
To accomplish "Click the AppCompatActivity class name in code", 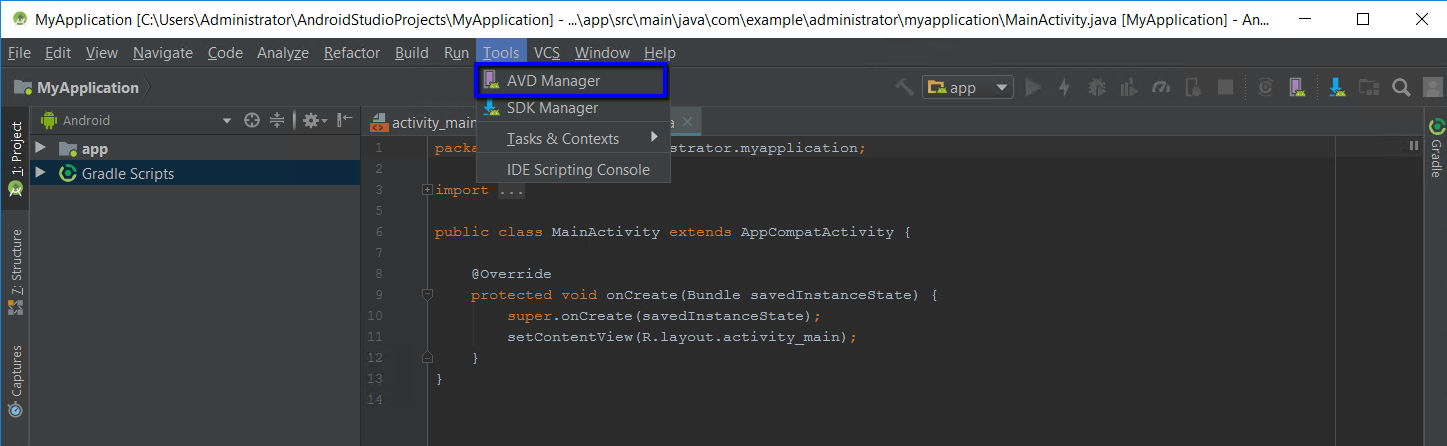I will point(817,232).
